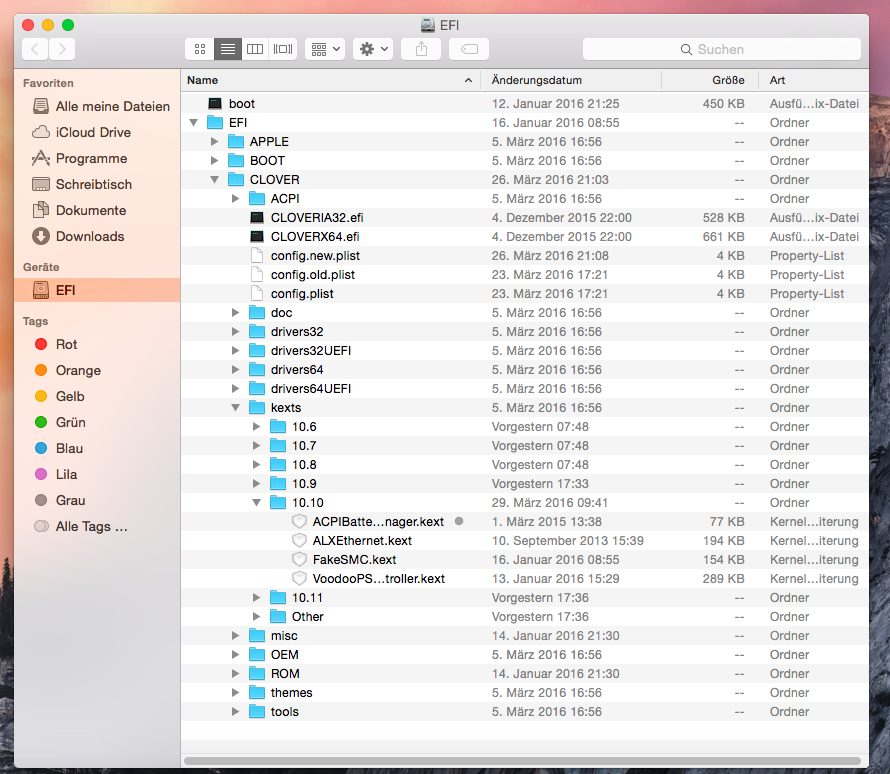Viewport: 890px width, 774px height.
Task: Select the config.old.plist file
Action: pos(525,275)
